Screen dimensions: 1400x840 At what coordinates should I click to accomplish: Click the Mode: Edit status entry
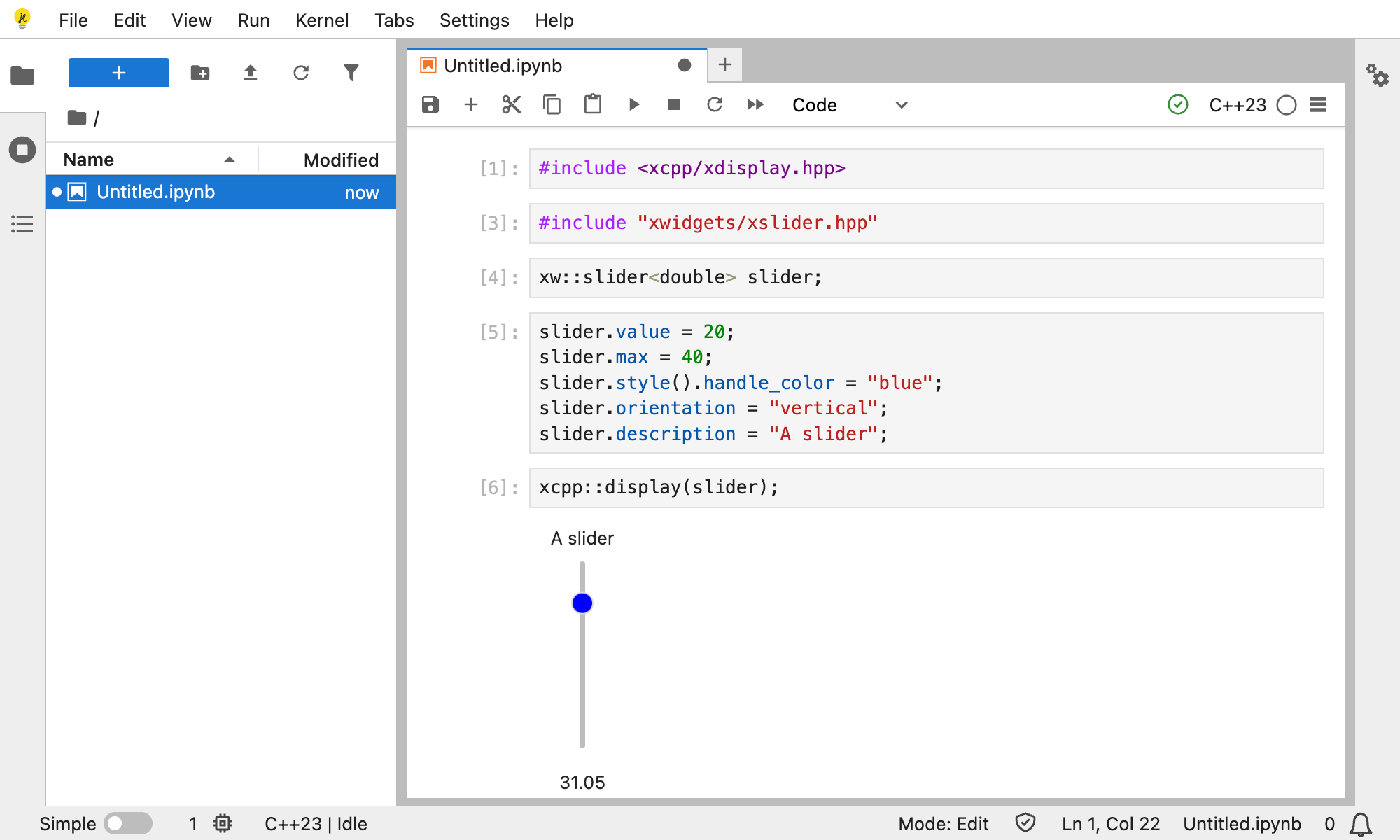tap(943, 824)
